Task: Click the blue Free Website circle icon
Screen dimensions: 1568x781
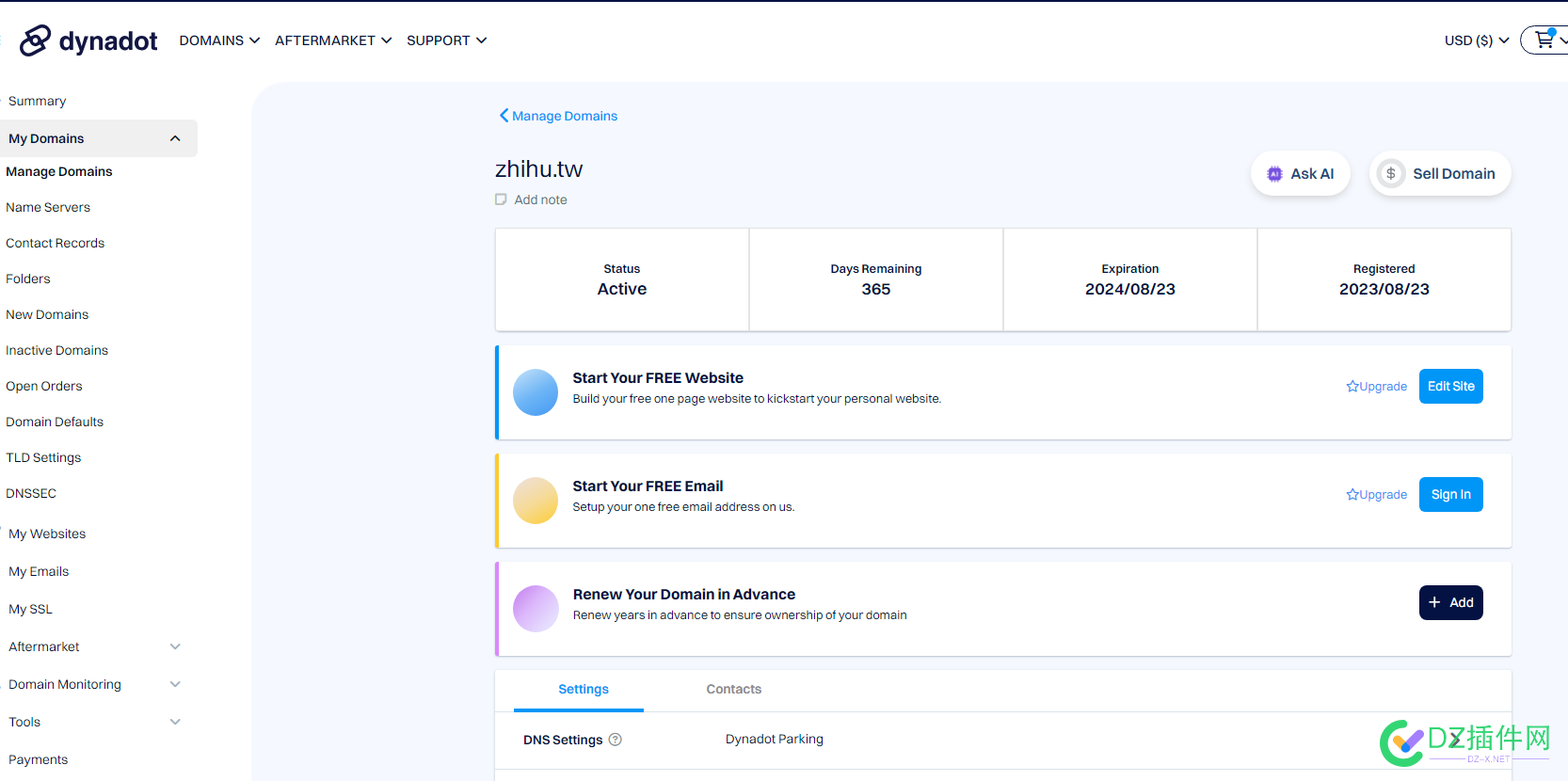Action: (536, 392)
